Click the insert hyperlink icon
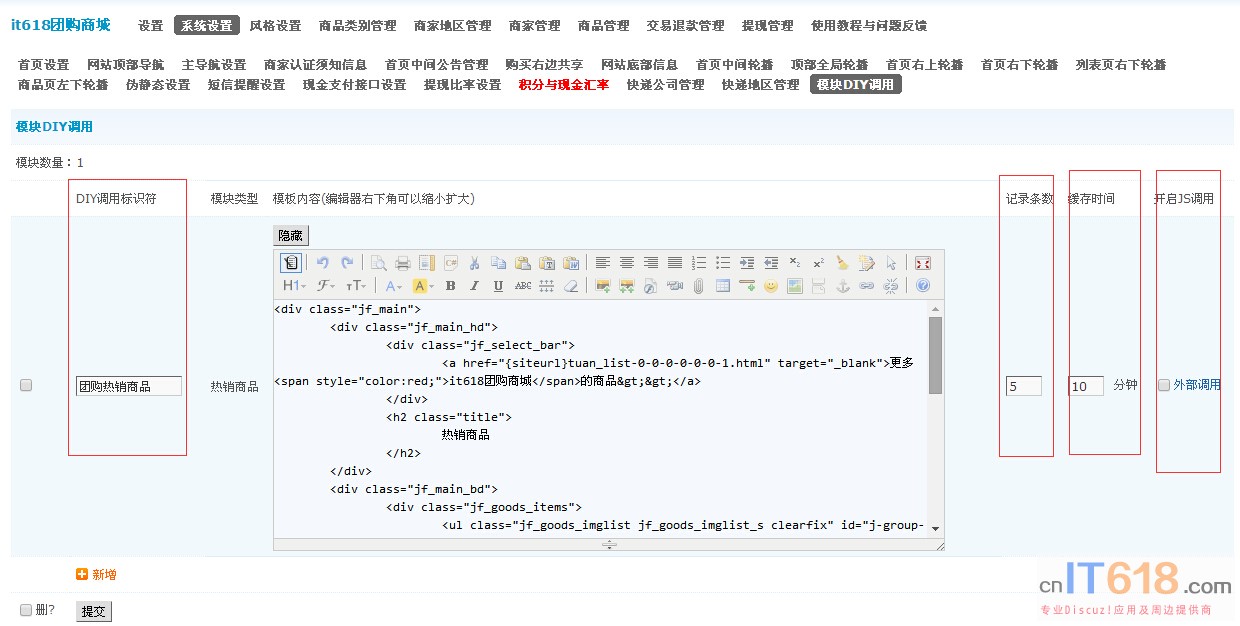The width and height of the screenshot is (1240, 626). 867,286
